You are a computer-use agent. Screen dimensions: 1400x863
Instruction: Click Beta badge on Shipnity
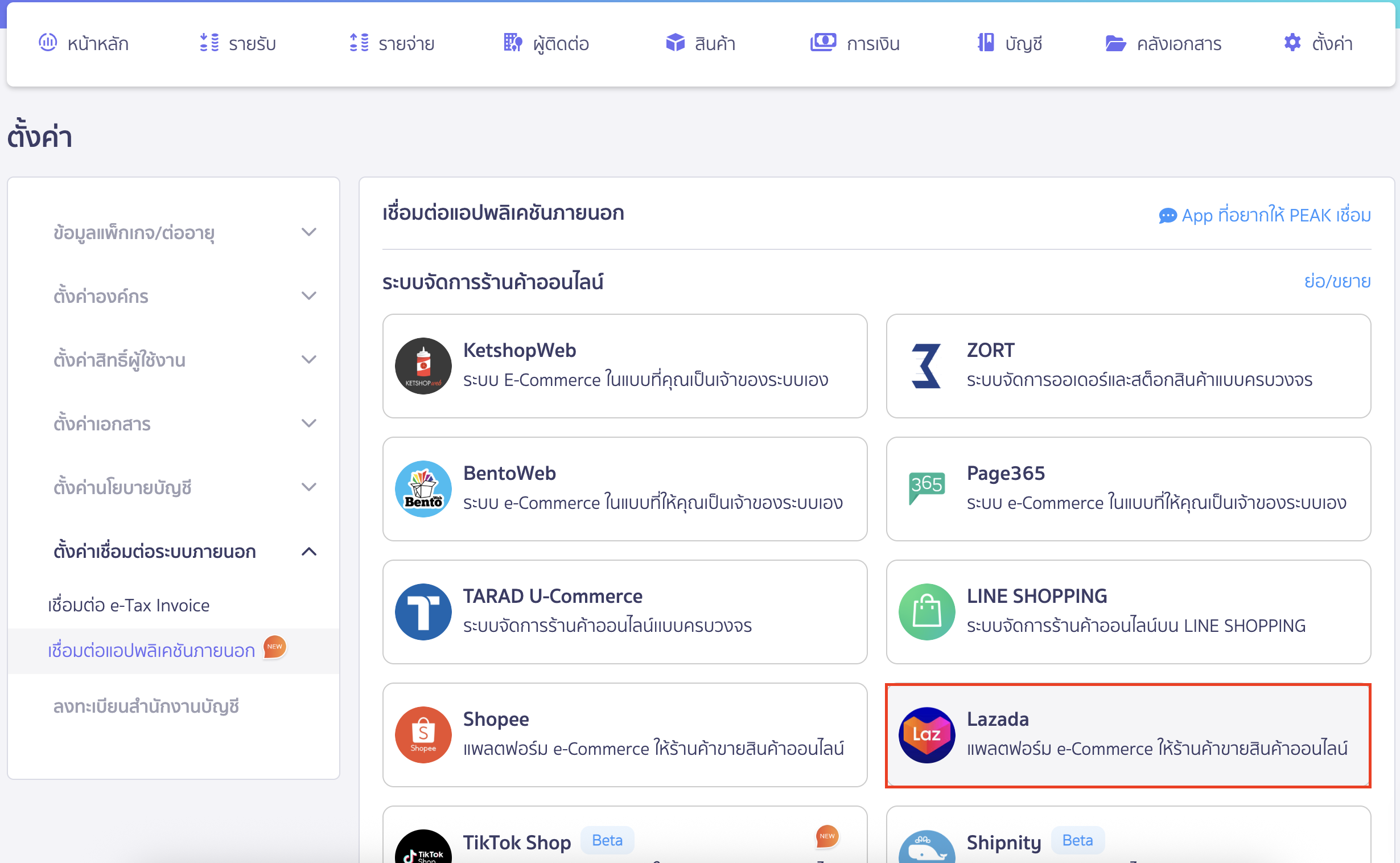(1077, 840)
